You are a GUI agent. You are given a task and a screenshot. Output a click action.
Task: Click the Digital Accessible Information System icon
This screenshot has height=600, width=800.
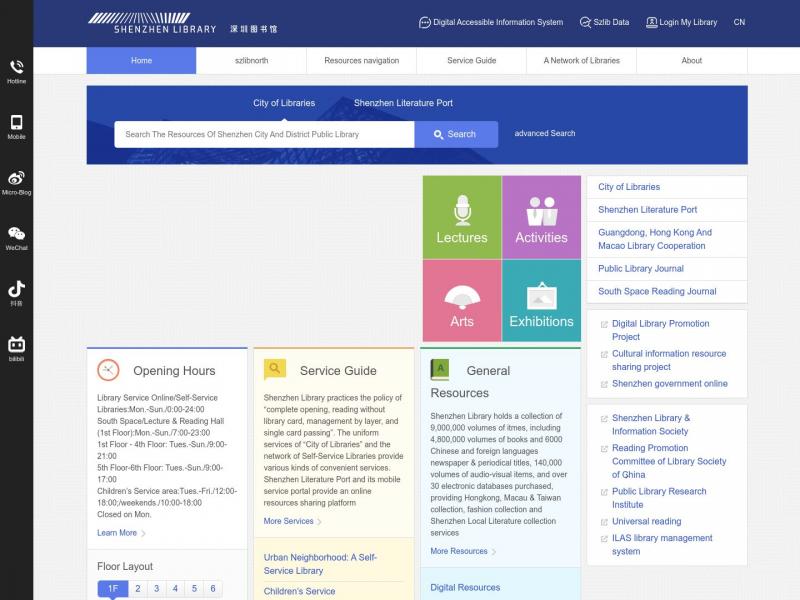(424, 22)
